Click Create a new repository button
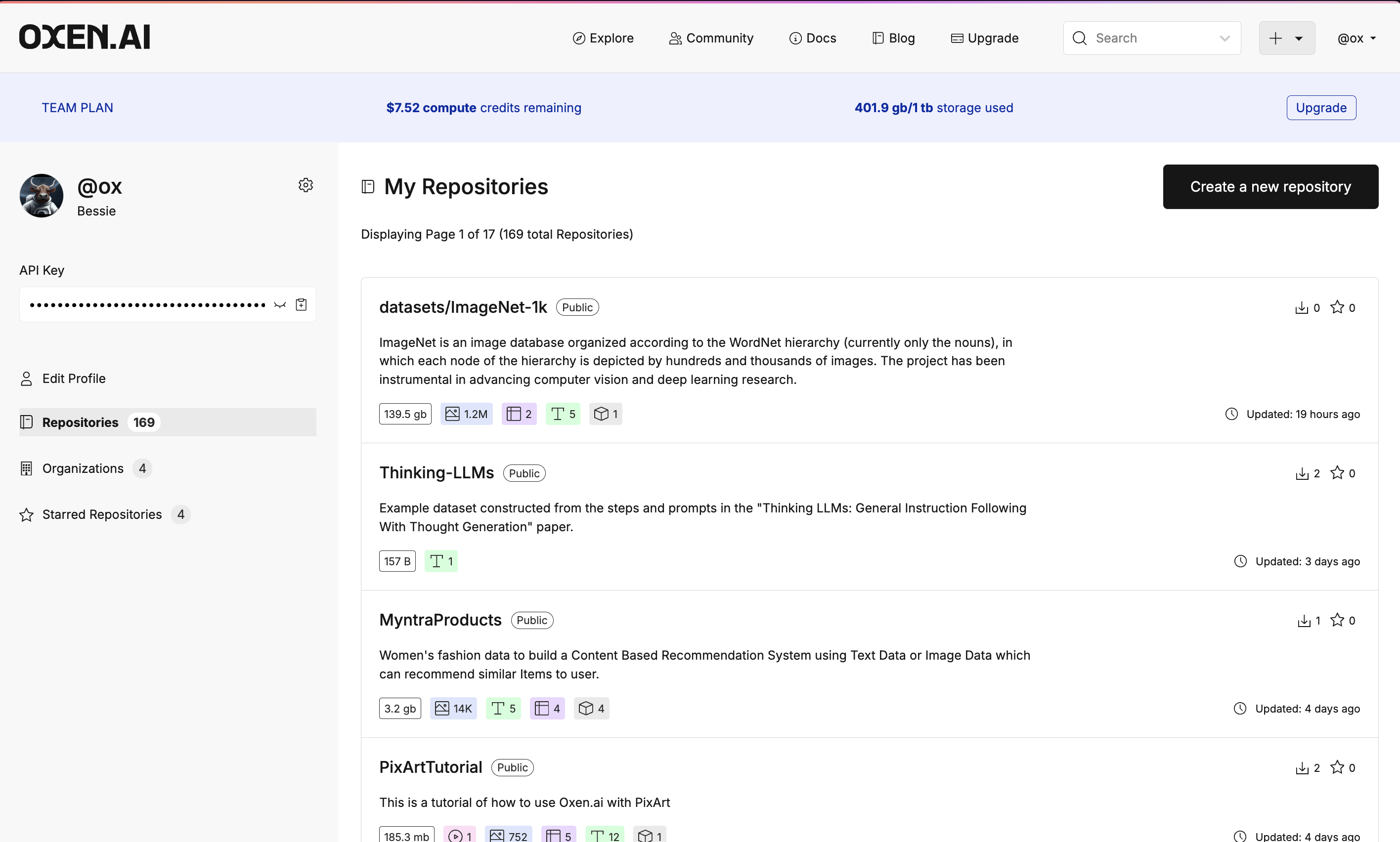 pyautogui.click(x=1270, y=187)
